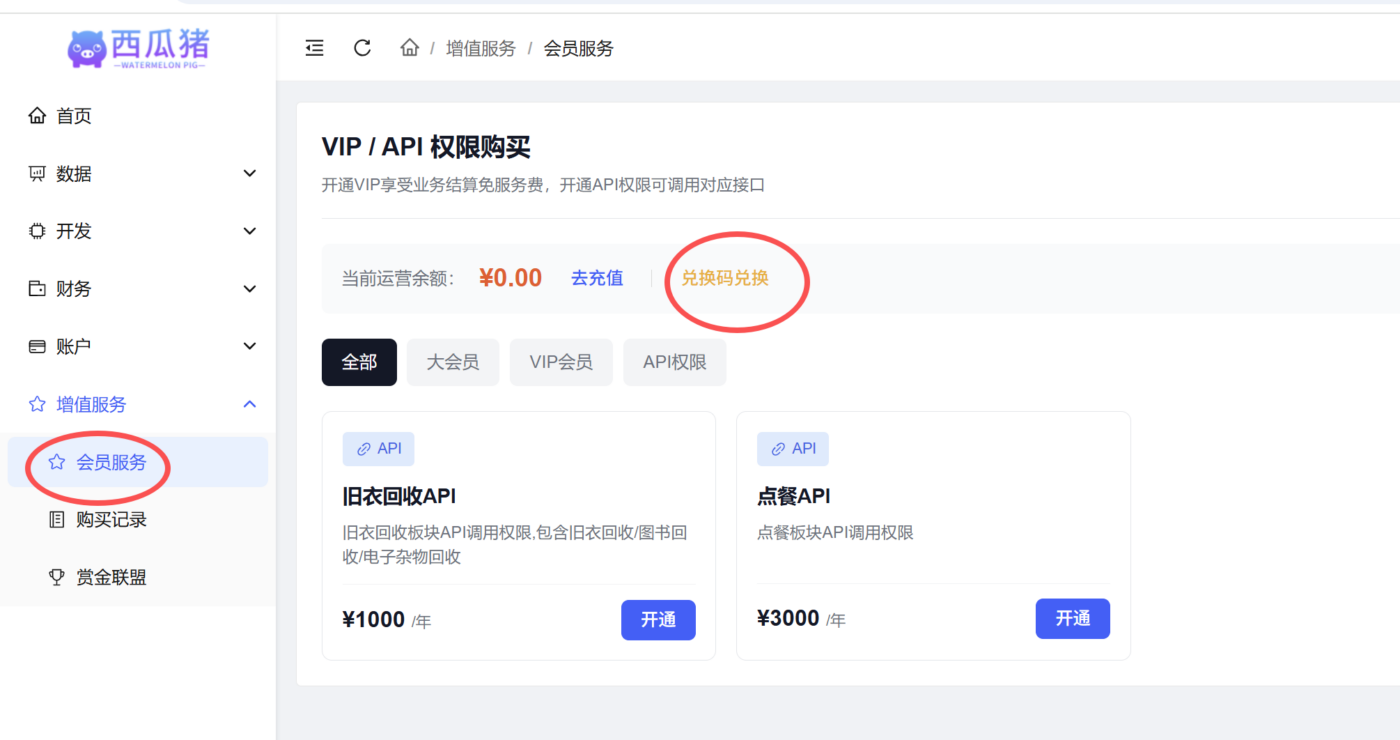Collapse the 增值服务 sidebar menu
Screen dimensions: 1400x740
[x=248, y=404]
